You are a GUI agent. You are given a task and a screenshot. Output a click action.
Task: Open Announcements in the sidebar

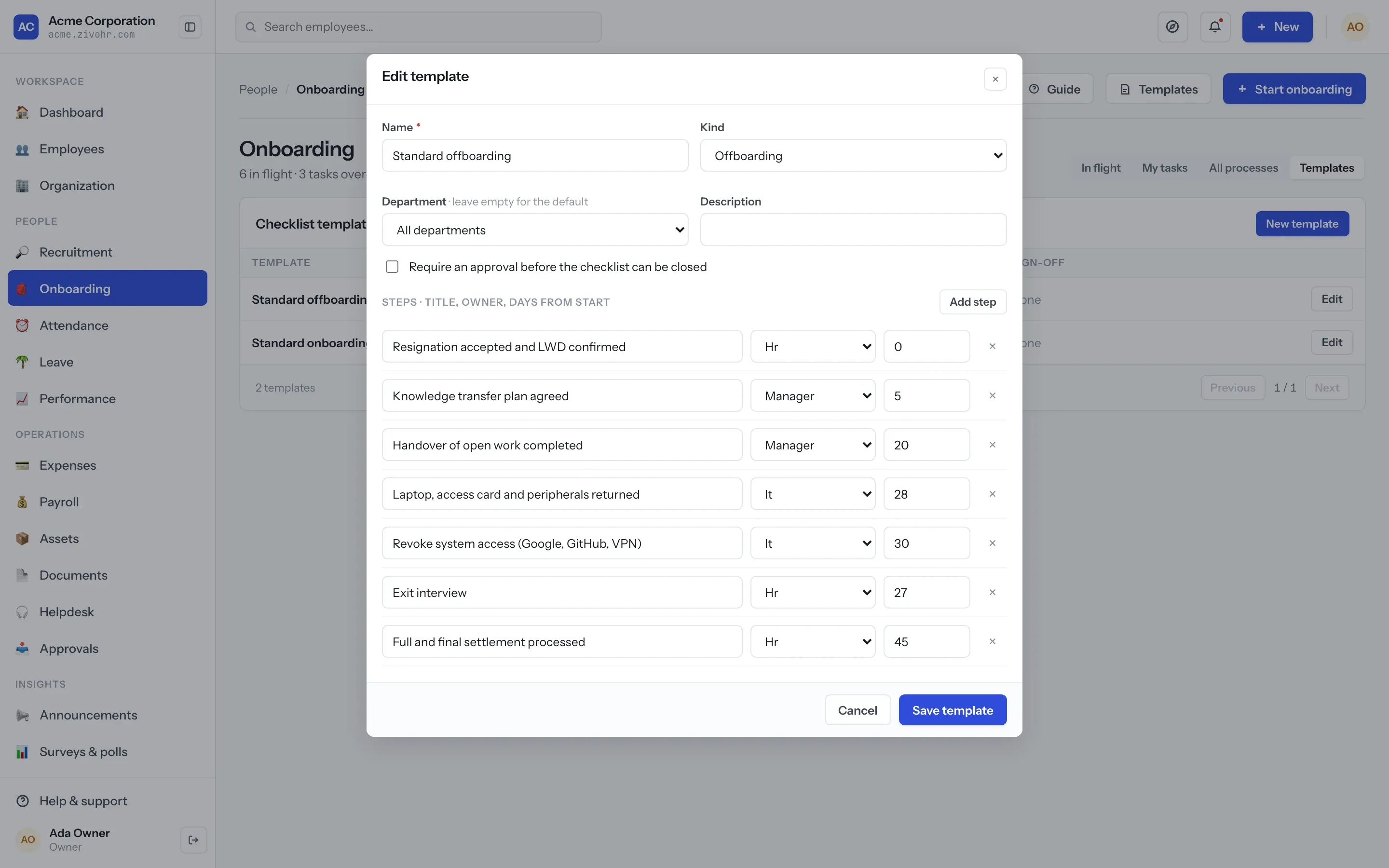[108, 715]
